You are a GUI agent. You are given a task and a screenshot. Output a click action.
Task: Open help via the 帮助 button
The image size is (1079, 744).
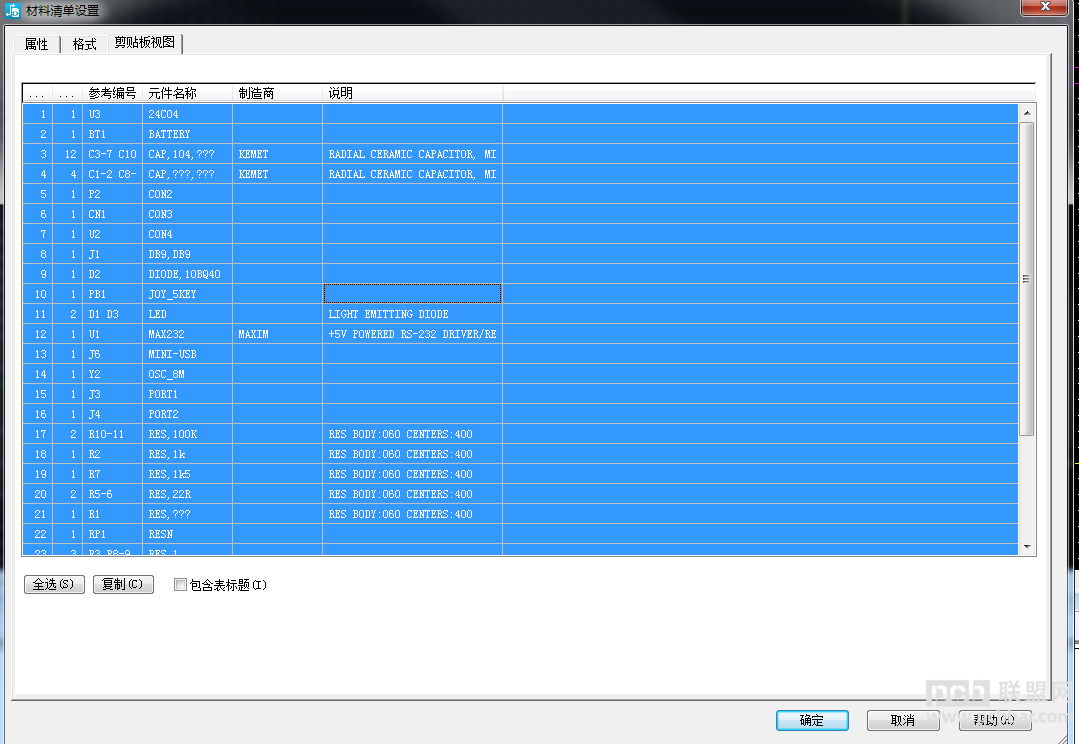[994, 720]
